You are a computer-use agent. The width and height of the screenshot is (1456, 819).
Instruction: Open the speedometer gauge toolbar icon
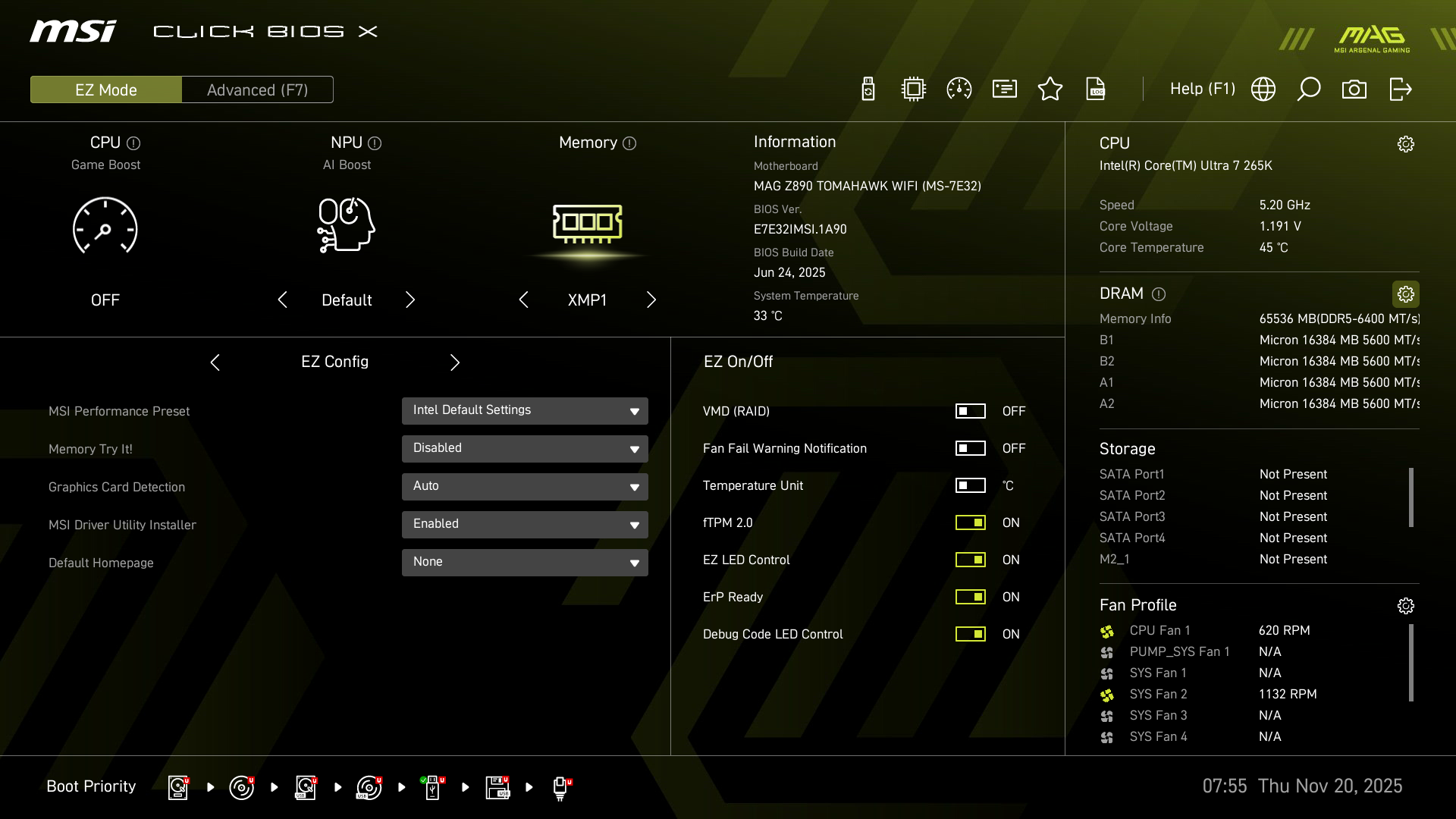click(959, 89)
